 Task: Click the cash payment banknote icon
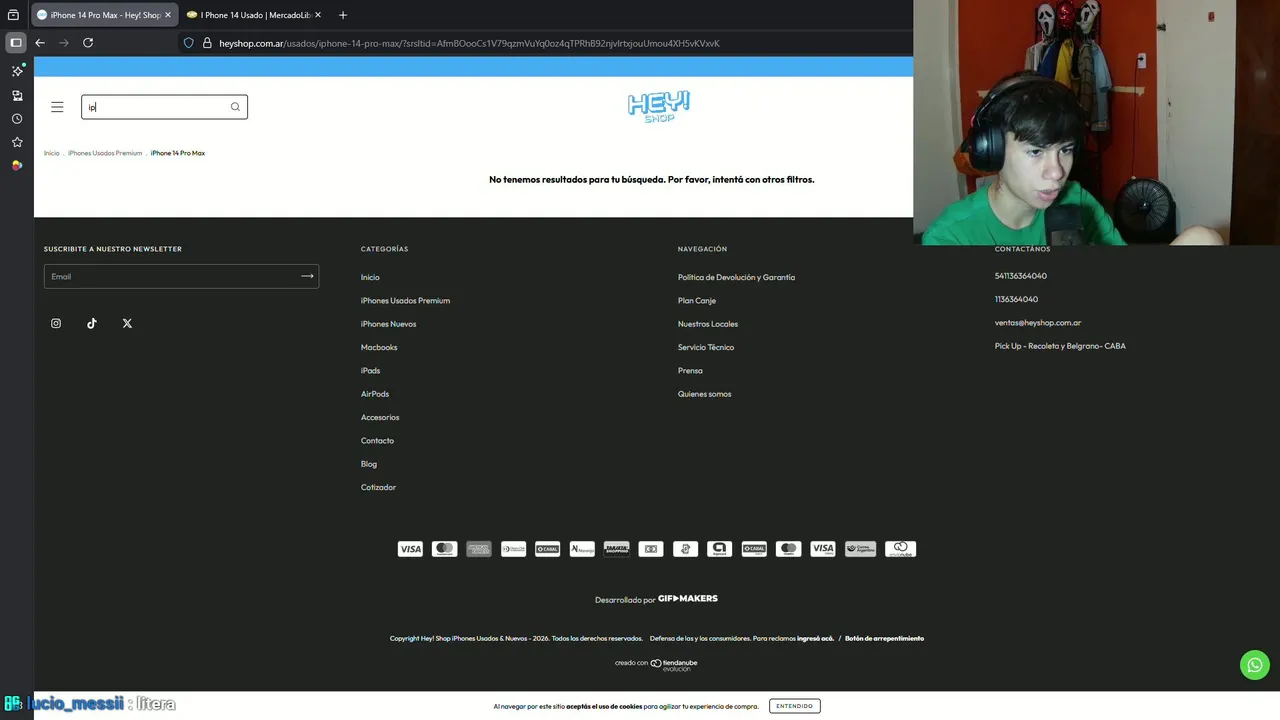pos(651,549)
